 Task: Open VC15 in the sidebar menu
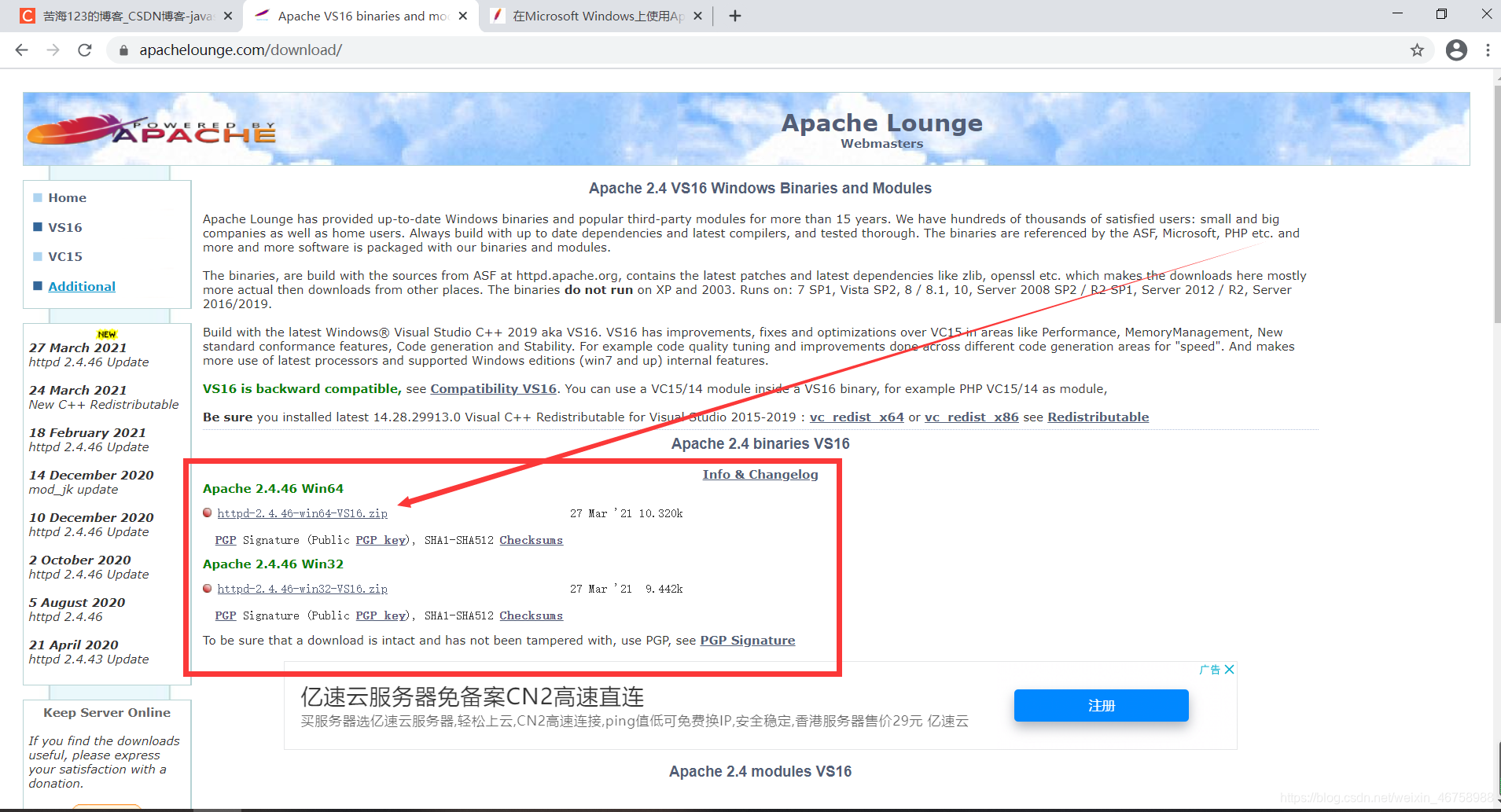pyautogui.click(x=65, y=256)
